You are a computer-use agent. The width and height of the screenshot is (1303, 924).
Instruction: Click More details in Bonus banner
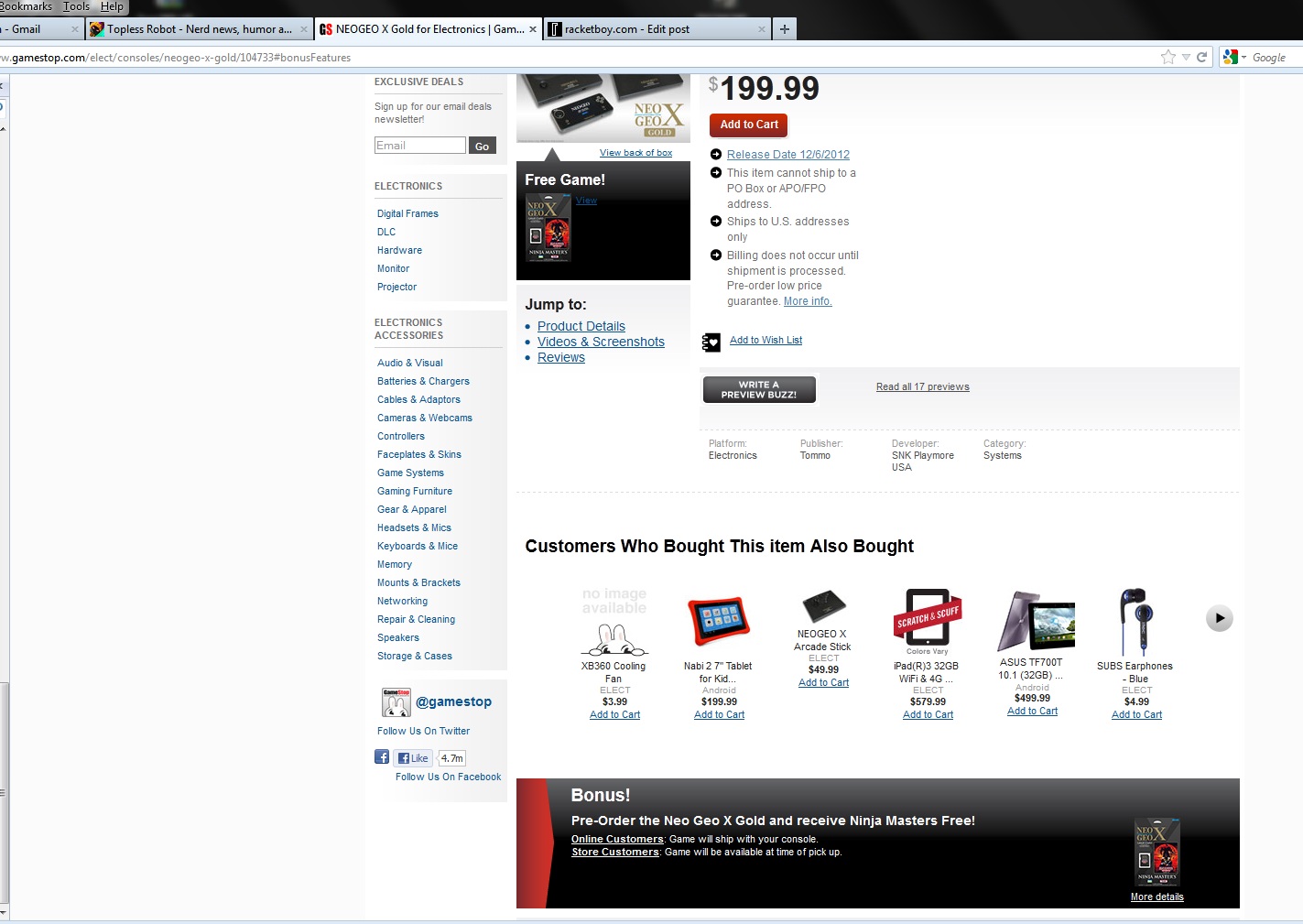point(1156,897)
